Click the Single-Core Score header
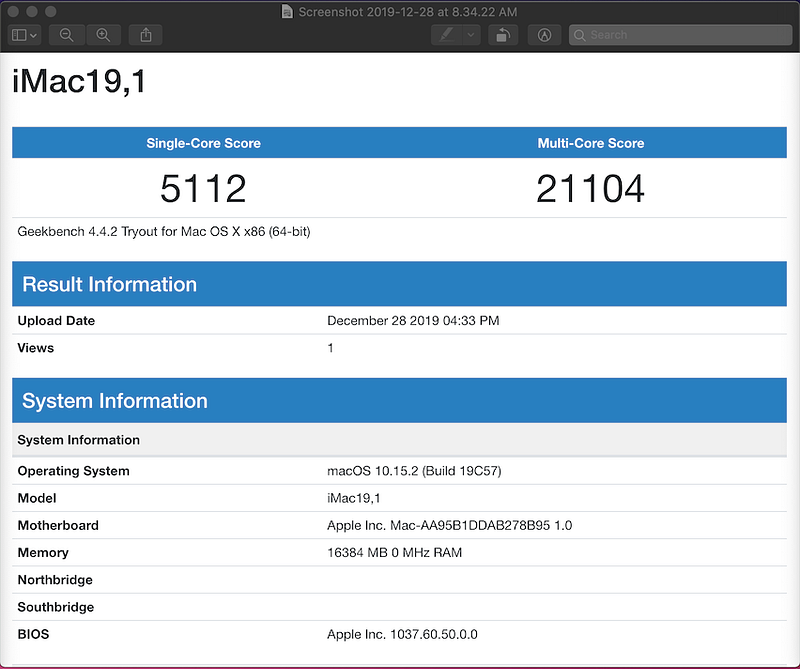The width and height of the screenshot is (800, 669). tap(203, 143)
